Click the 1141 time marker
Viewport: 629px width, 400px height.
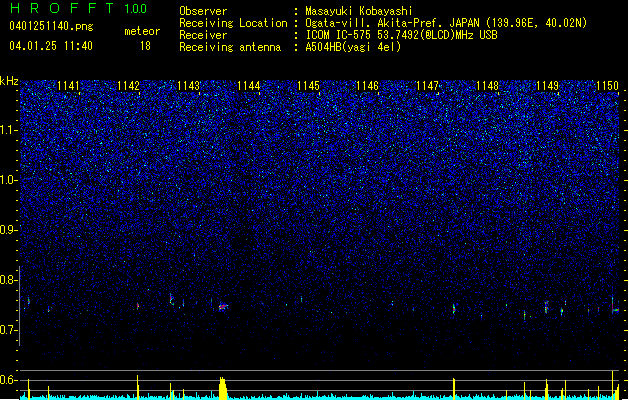[69, 86]
